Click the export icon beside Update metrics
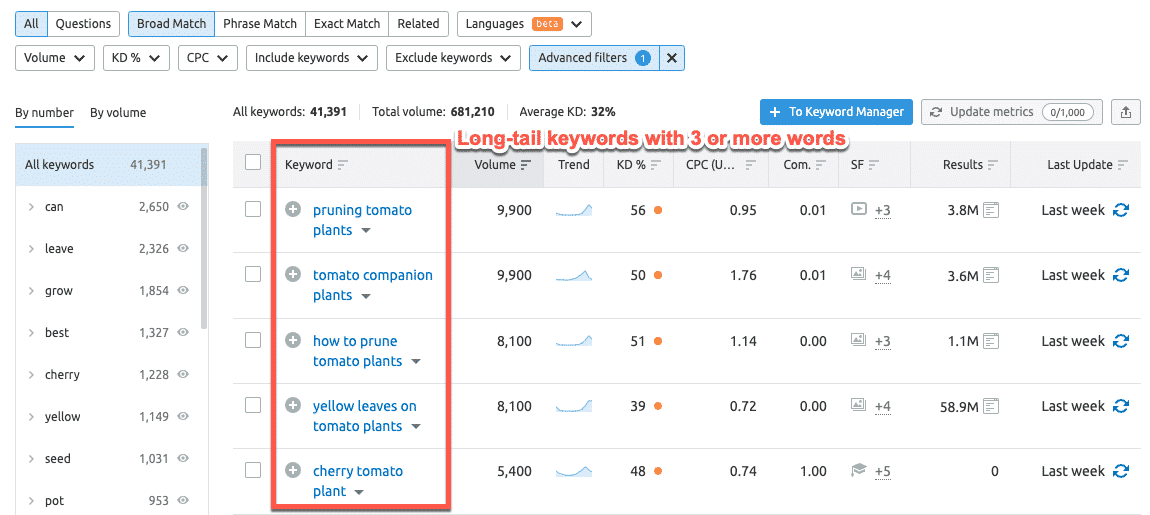This screenshot has height=515, width=1150. tap(1126, 112)
